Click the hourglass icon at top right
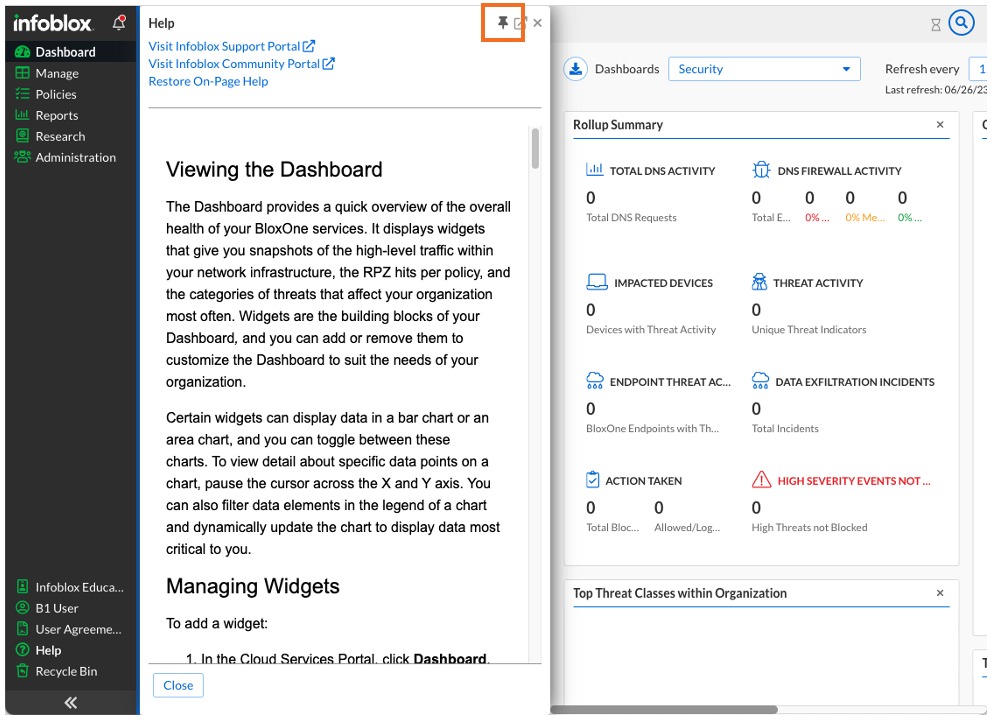 936,24
